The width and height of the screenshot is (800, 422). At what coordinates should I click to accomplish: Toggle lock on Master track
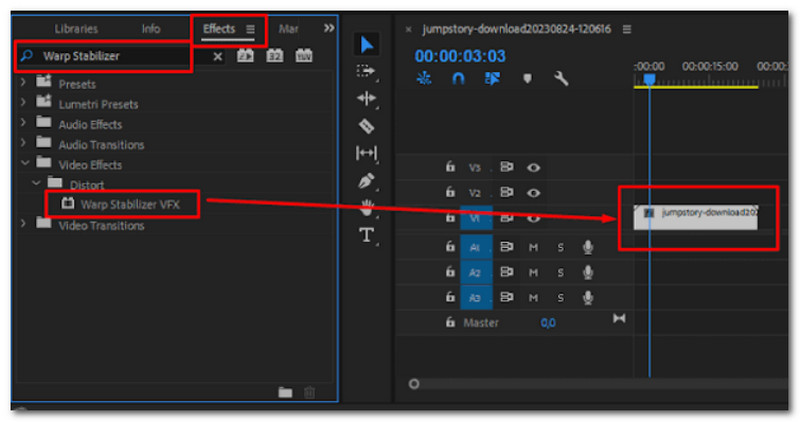[x=450, y=322]
